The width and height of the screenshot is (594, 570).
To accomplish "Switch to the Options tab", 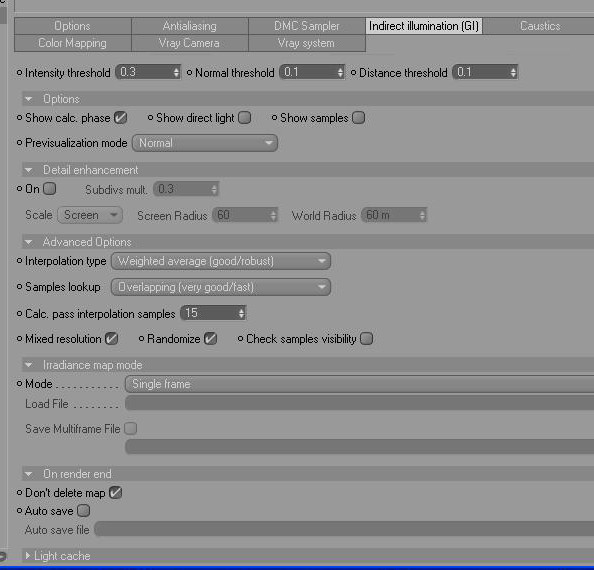I will click(73, 26).
